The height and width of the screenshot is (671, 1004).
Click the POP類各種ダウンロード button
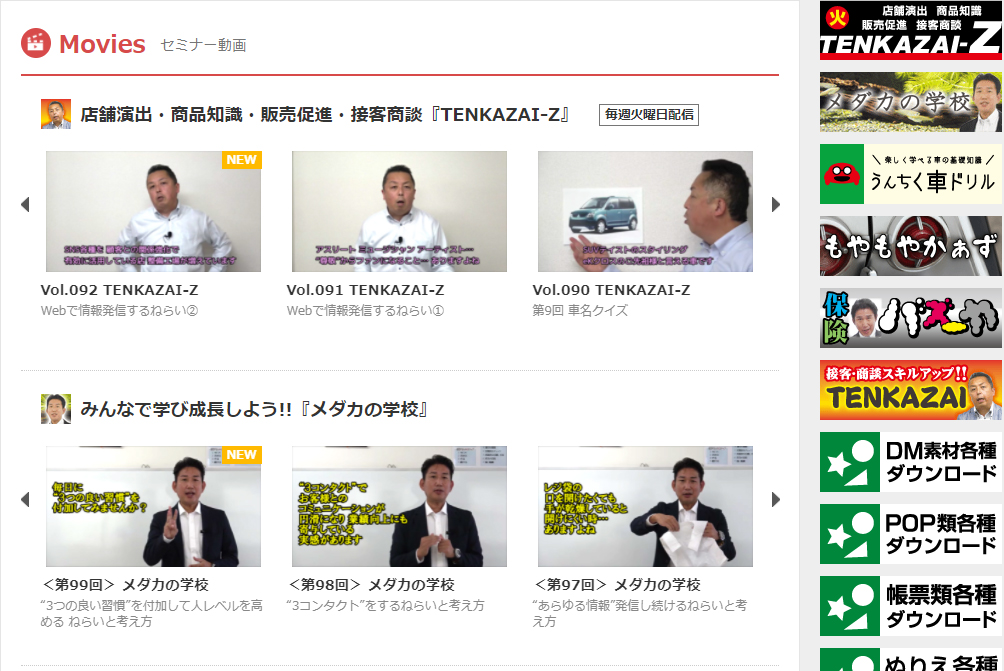[911, 534]
